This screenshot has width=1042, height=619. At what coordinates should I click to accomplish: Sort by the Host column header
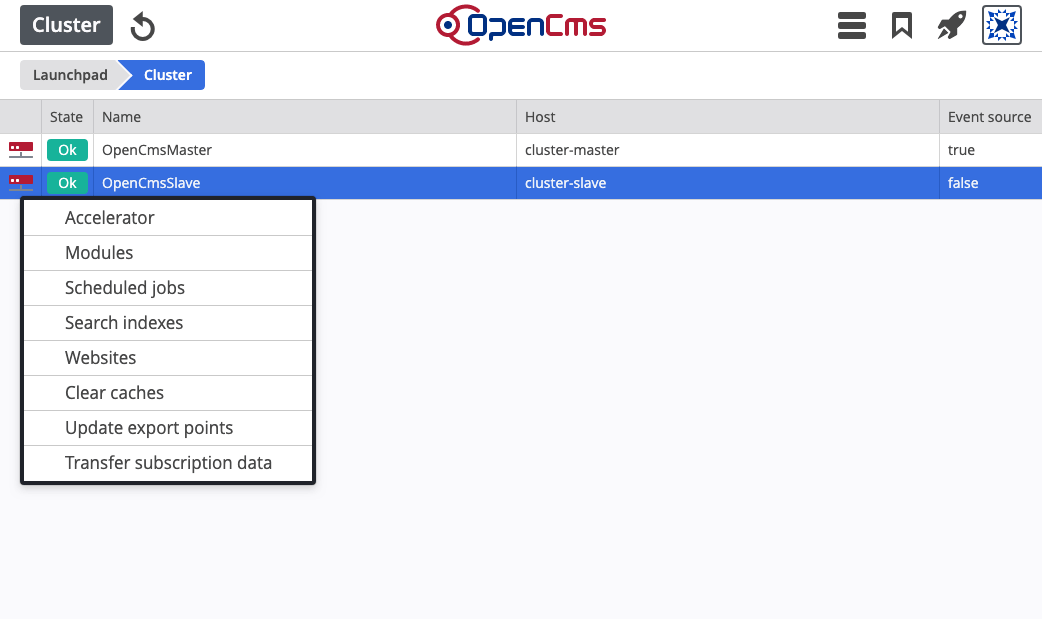pos(728,117)
